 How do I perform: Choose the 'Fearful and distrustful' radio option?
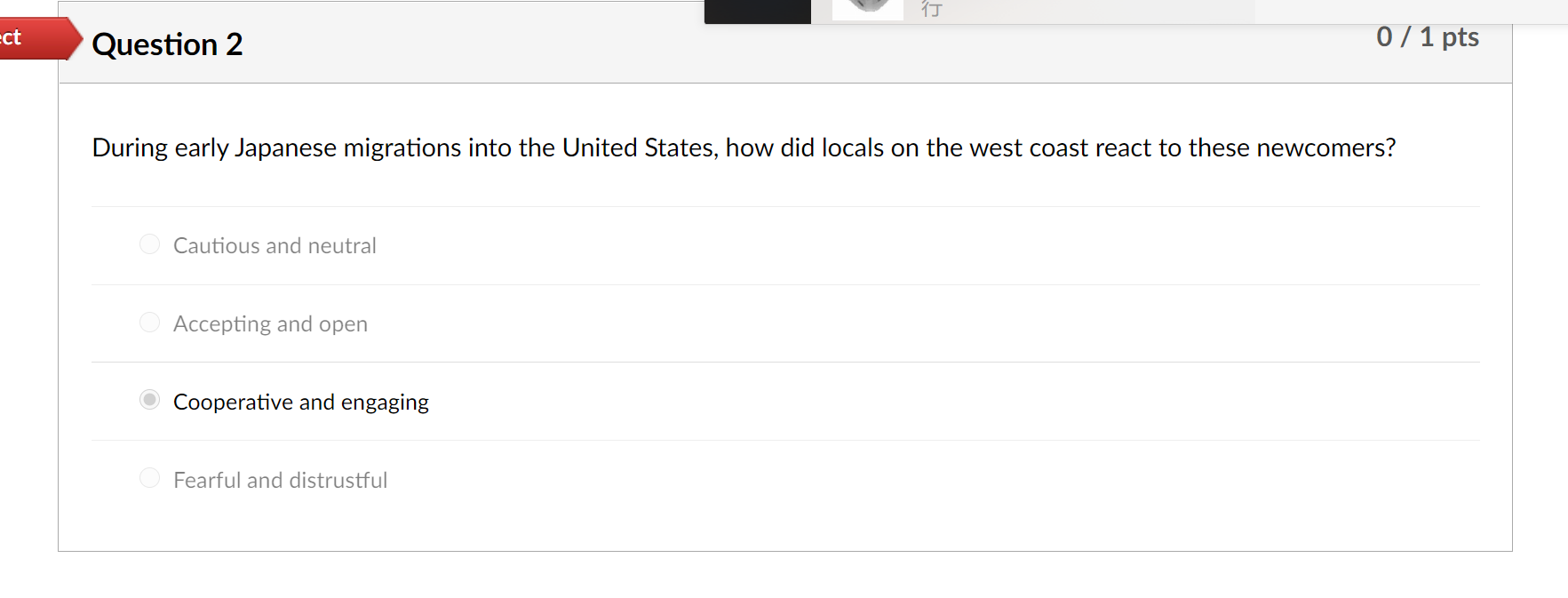coord(149,478)
